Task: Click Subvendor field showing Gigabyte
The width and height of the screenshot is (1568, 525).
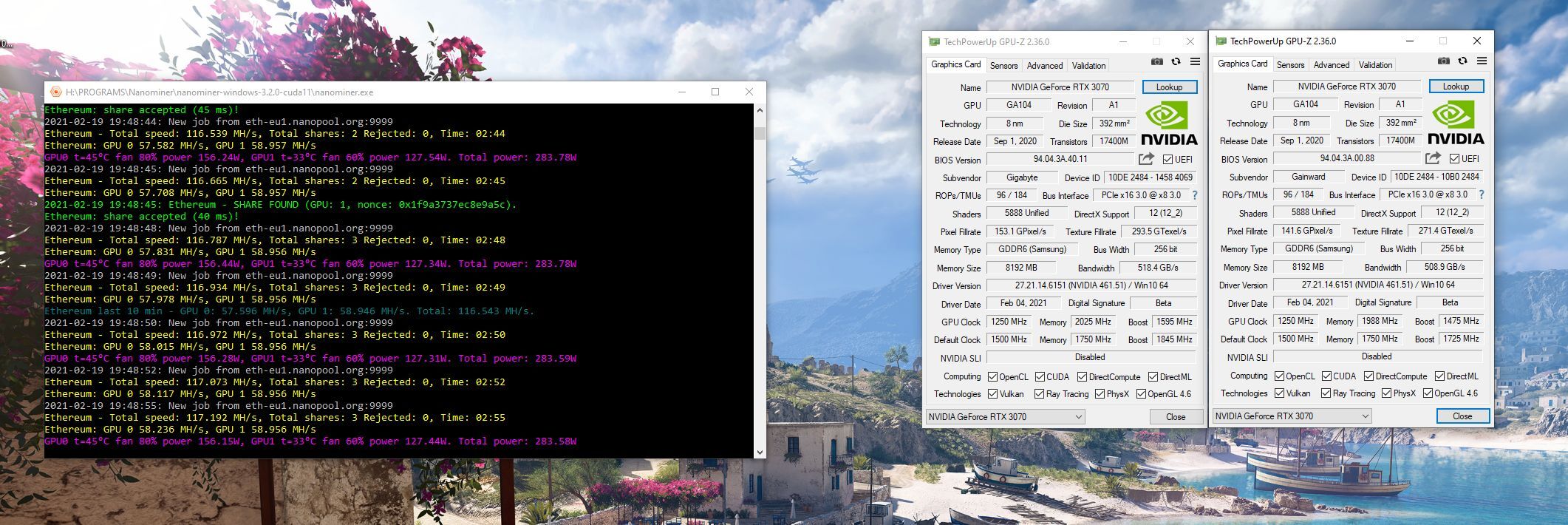Action: (1022, 177)
